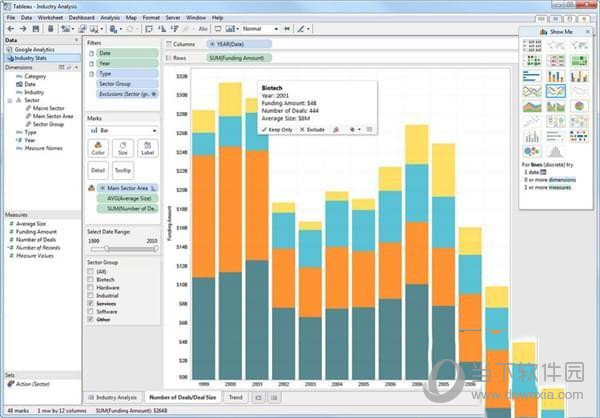600x418 pixels.
Task: Open the Normal fit dropdown in toolbar
Action: (260, 29)
